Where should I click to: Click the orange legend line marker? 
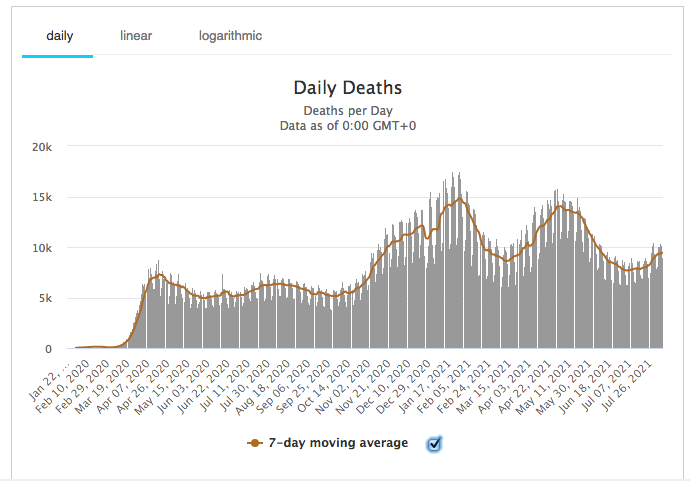tap(254, 443)
